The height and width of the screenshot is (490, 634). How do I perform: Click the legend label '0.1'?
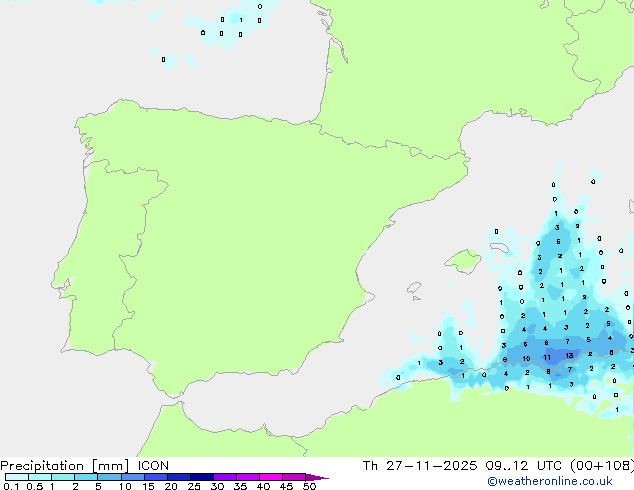click(x=11, y=486)
